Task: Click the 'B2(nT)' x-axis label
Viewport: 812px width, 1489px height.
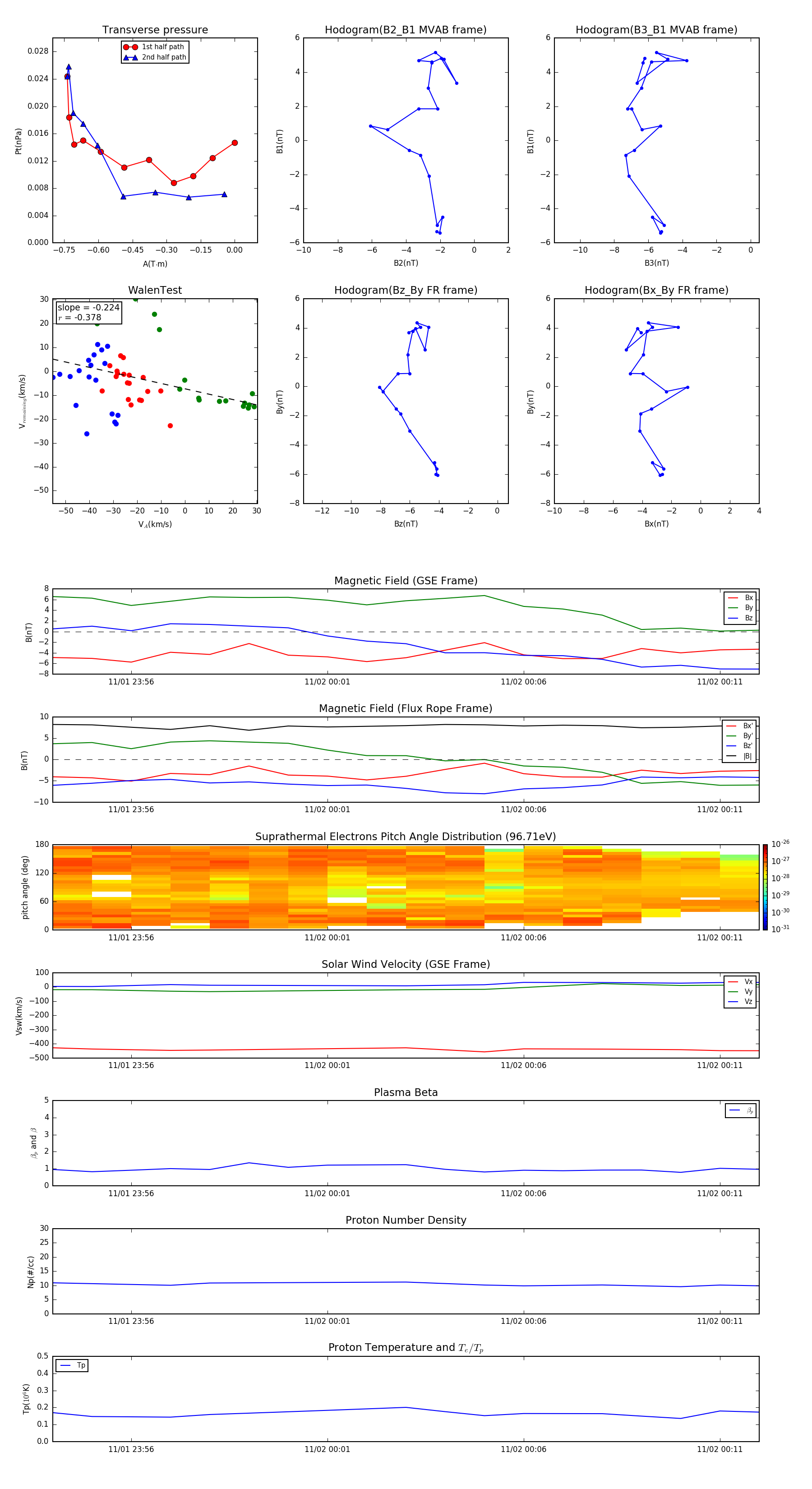Action: click(x=406, y=263)
